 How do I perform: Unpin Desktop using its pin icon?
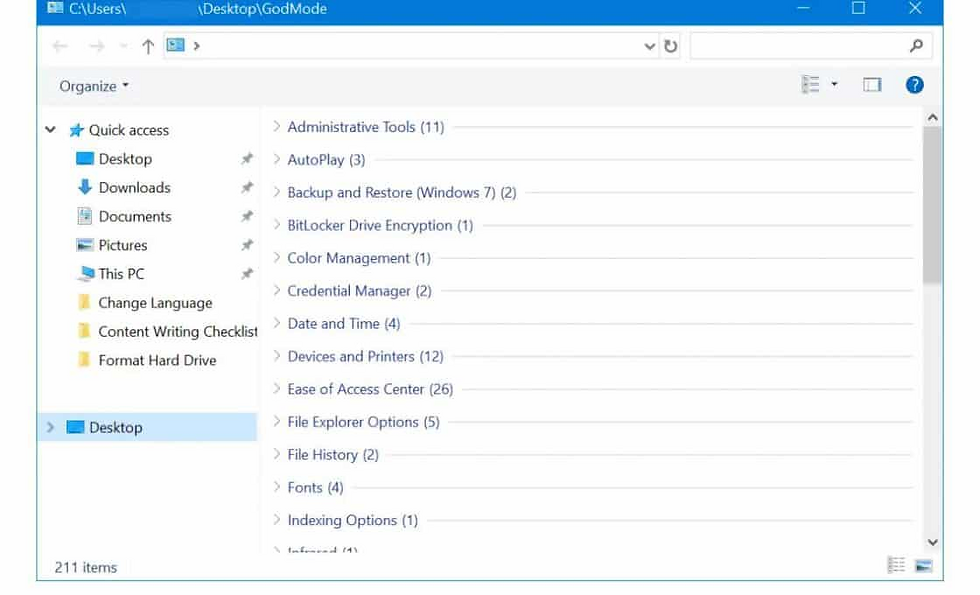248,159
